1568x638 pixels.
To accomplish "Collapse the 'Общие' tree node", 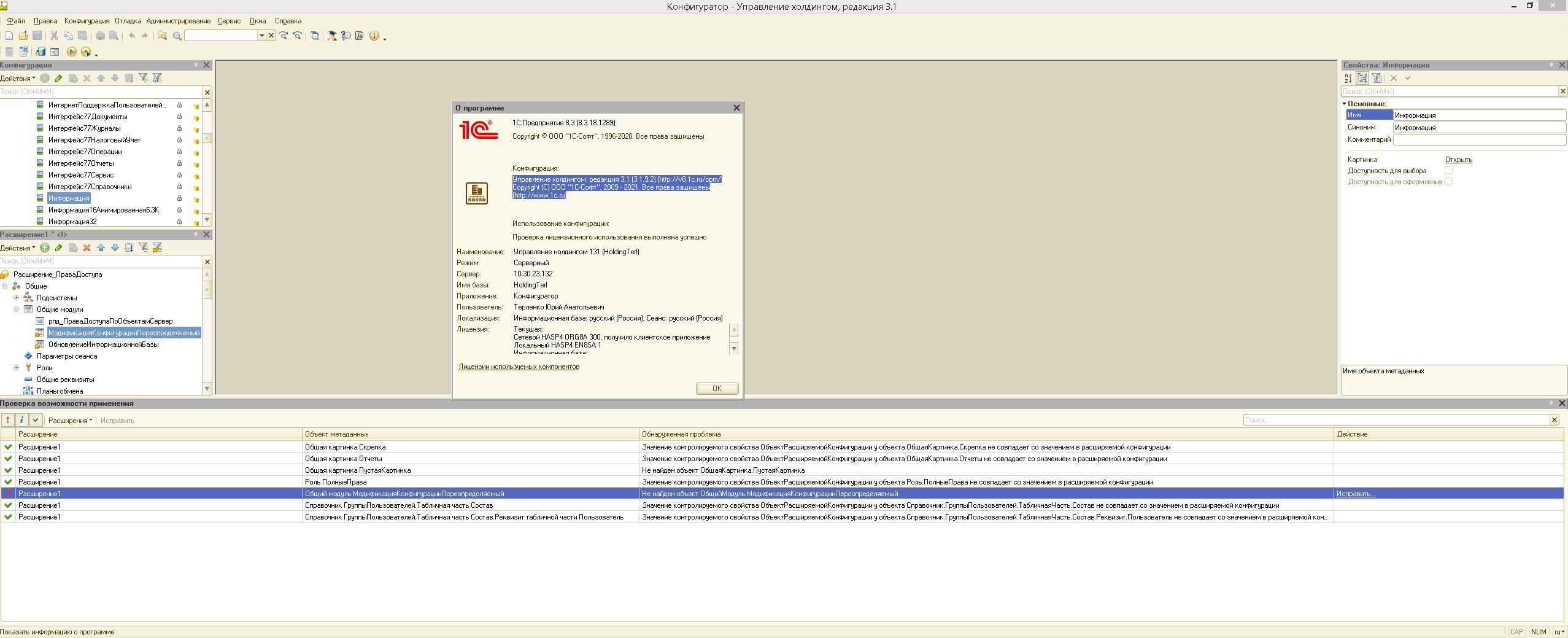I will click(4, 286).
